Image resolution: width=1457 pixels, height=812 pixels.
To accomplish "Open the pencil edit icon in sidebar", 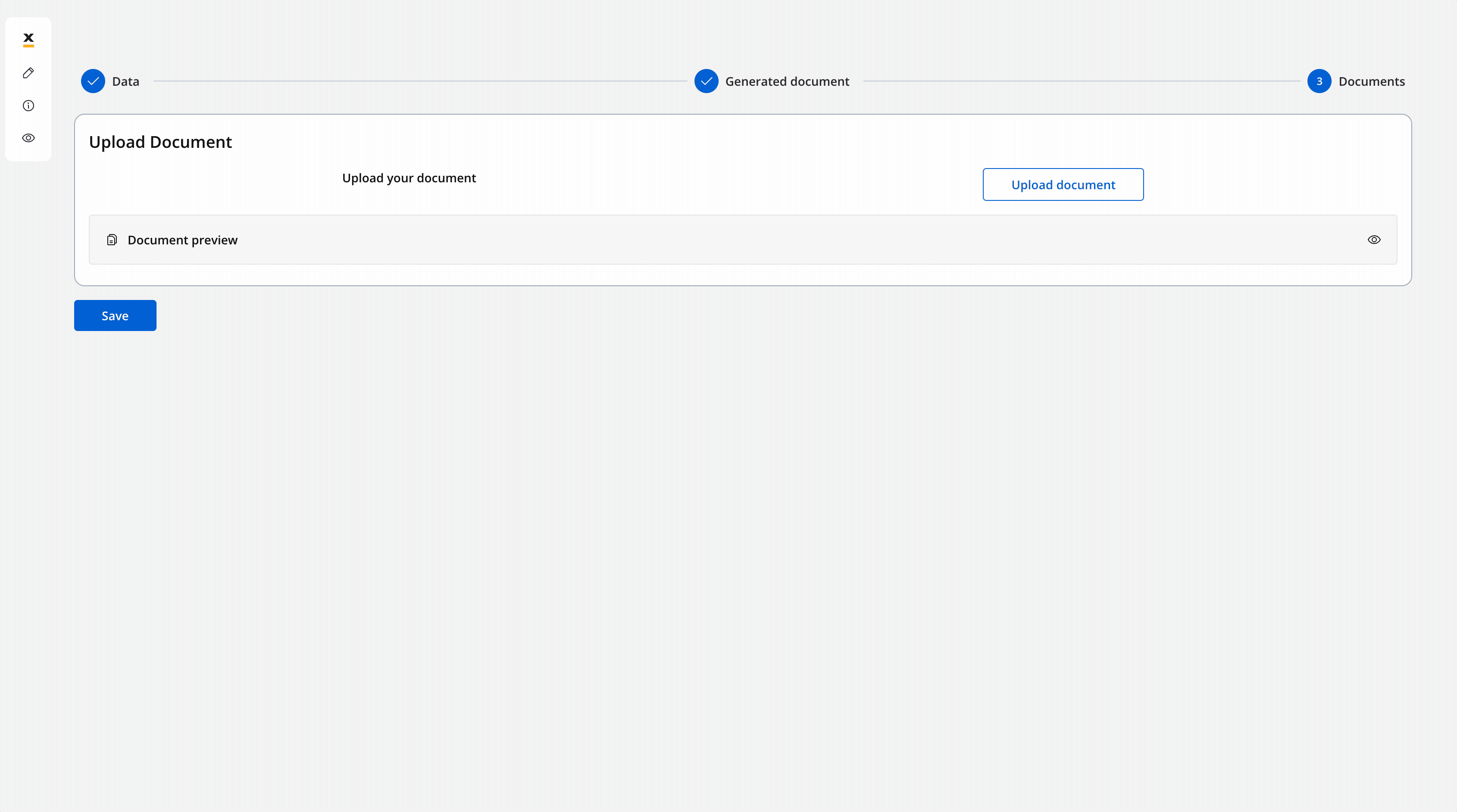I will (28, 73).
